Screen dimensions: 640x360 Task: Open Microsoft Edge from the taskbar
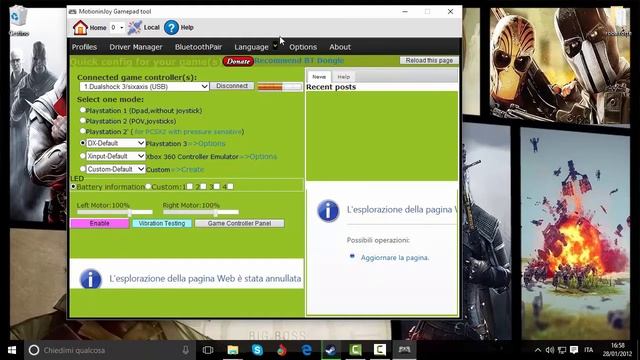[307, 350]
